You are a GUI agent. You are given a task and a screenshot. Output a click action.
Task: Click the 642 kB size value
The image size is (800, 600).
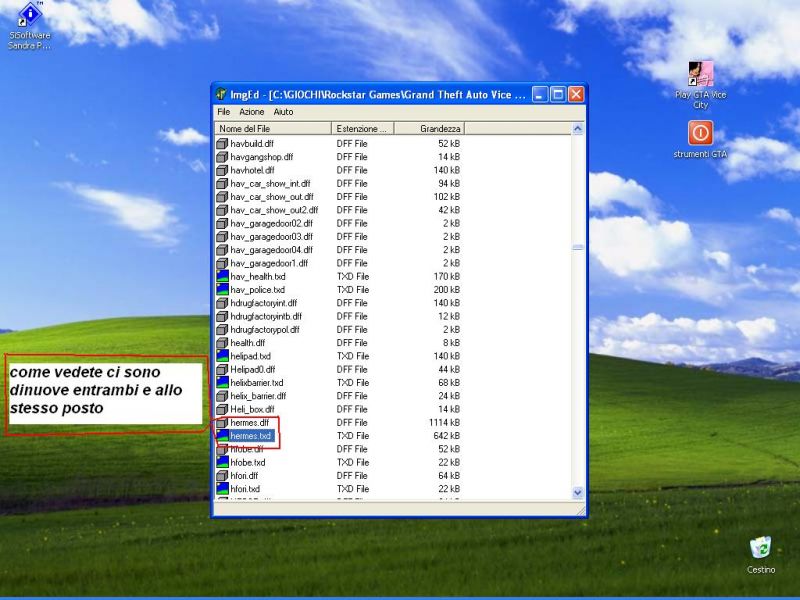(446, 436)
